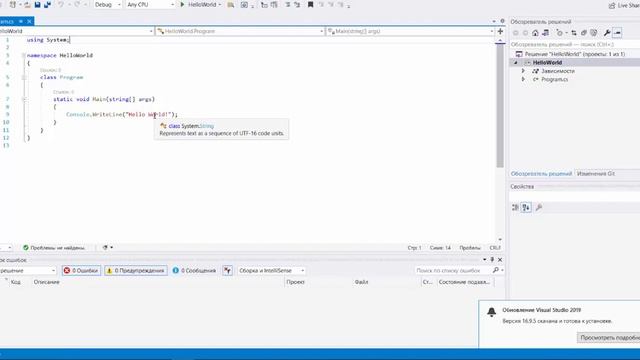Open the Сборка и IntelliSense dropdown
Viewport: 640px width, 360px height.
pos(271,271)
